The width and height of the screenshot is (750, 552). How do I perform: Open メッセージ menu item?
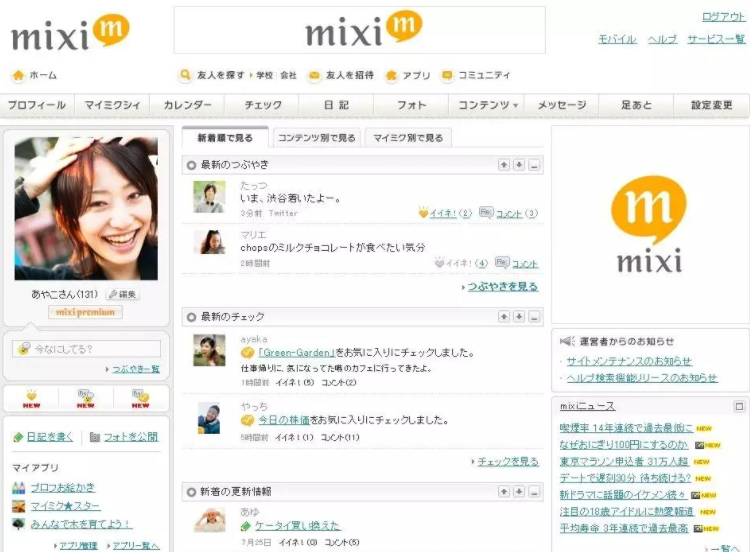562,105
